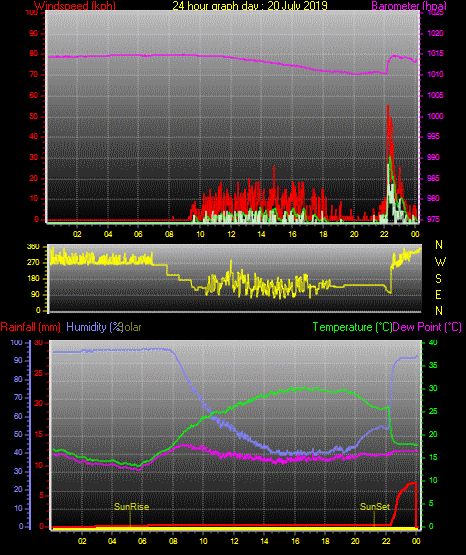The image size is (466, 555).
Task: Click the 'Windspeed (kph)' axis title
Action: point(75,6)
